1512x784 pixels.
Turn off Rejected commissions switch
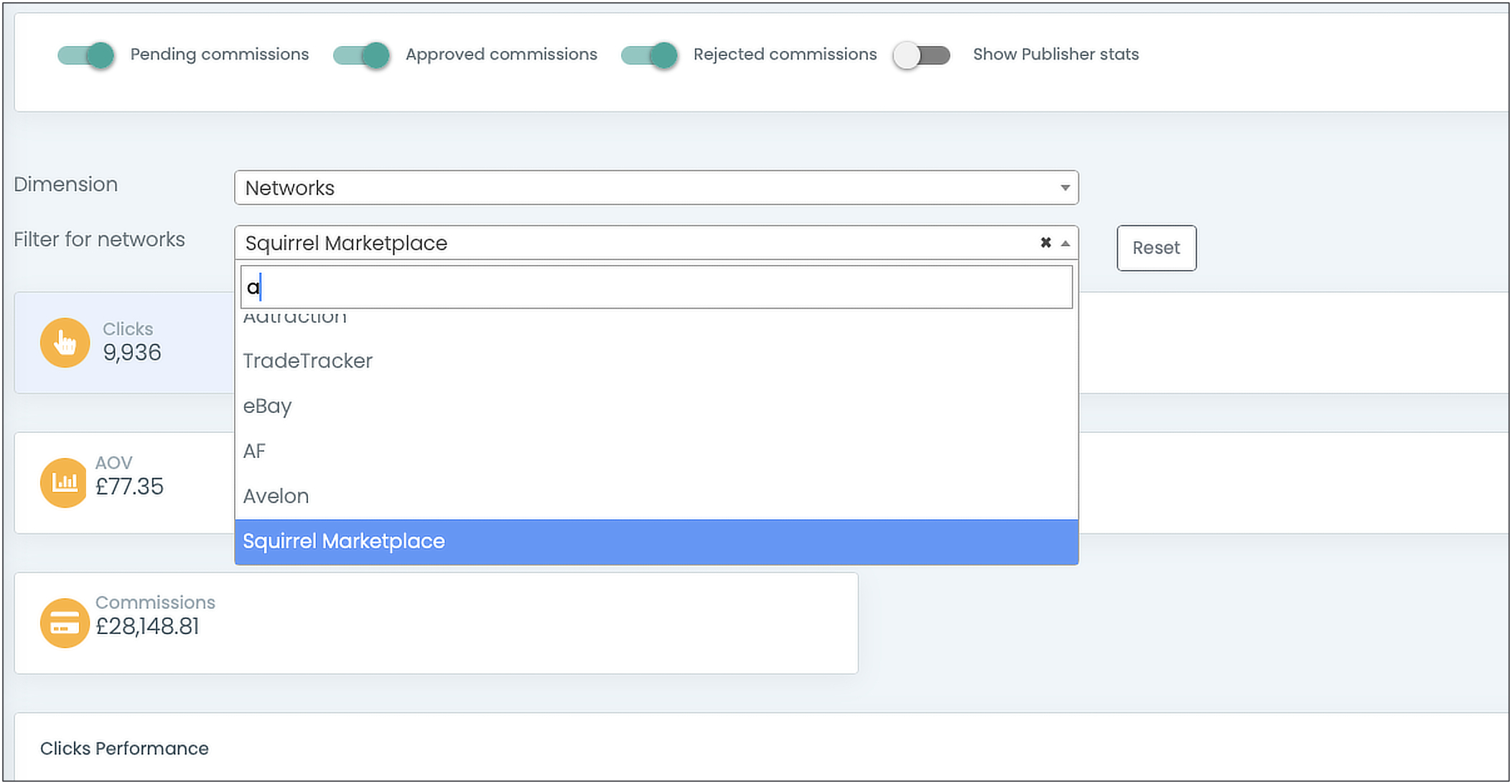[649, 55]
